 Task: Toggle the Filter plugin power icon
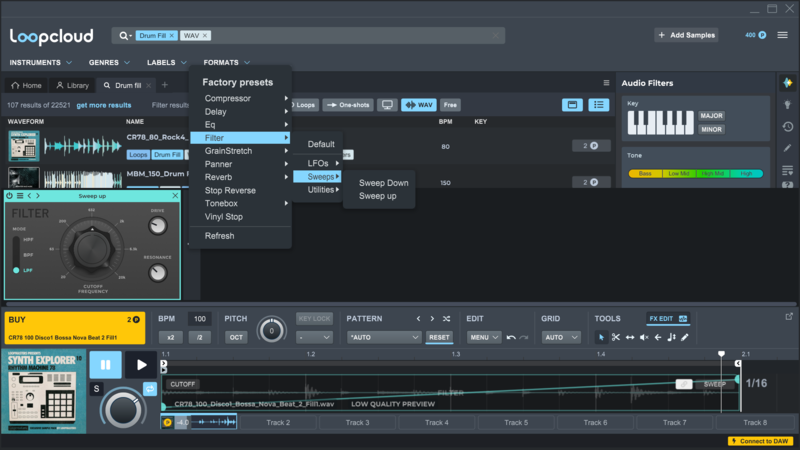[x=10, y=195]
